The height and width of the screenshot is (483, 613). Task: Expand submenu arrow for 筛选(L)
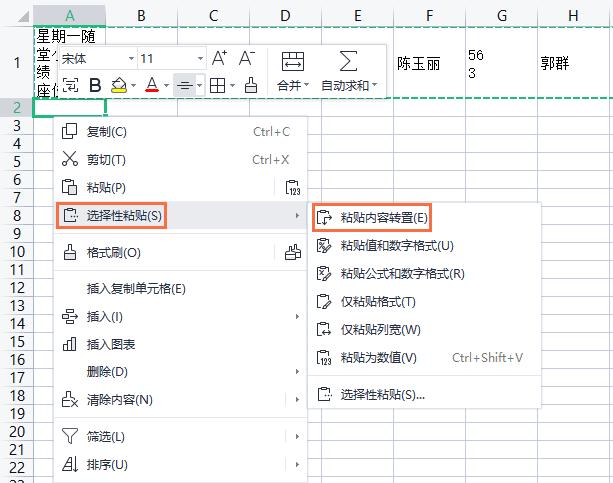[x=297, y=436]
